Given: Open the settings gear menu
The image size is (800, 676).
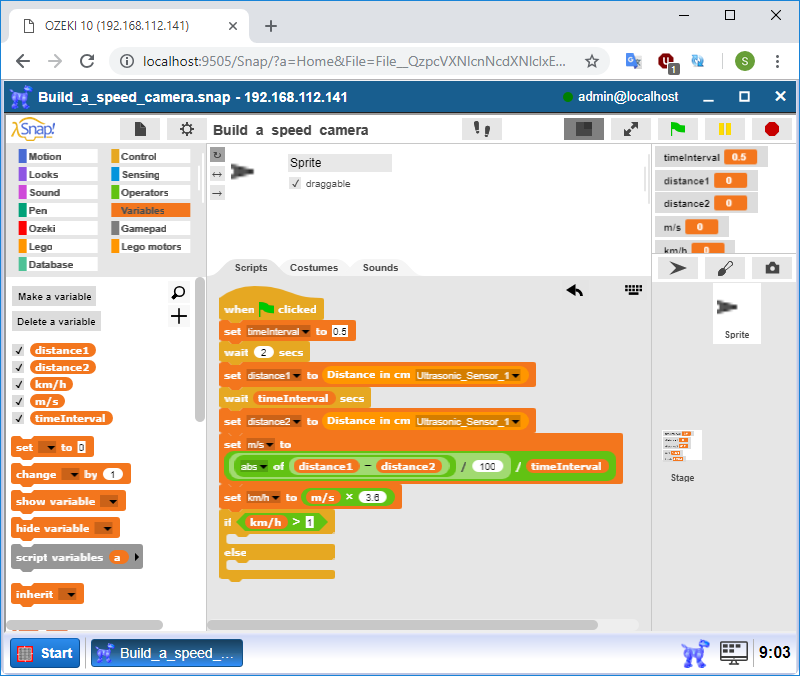Looking at the screenshot, I should click(x=187, y=129).
